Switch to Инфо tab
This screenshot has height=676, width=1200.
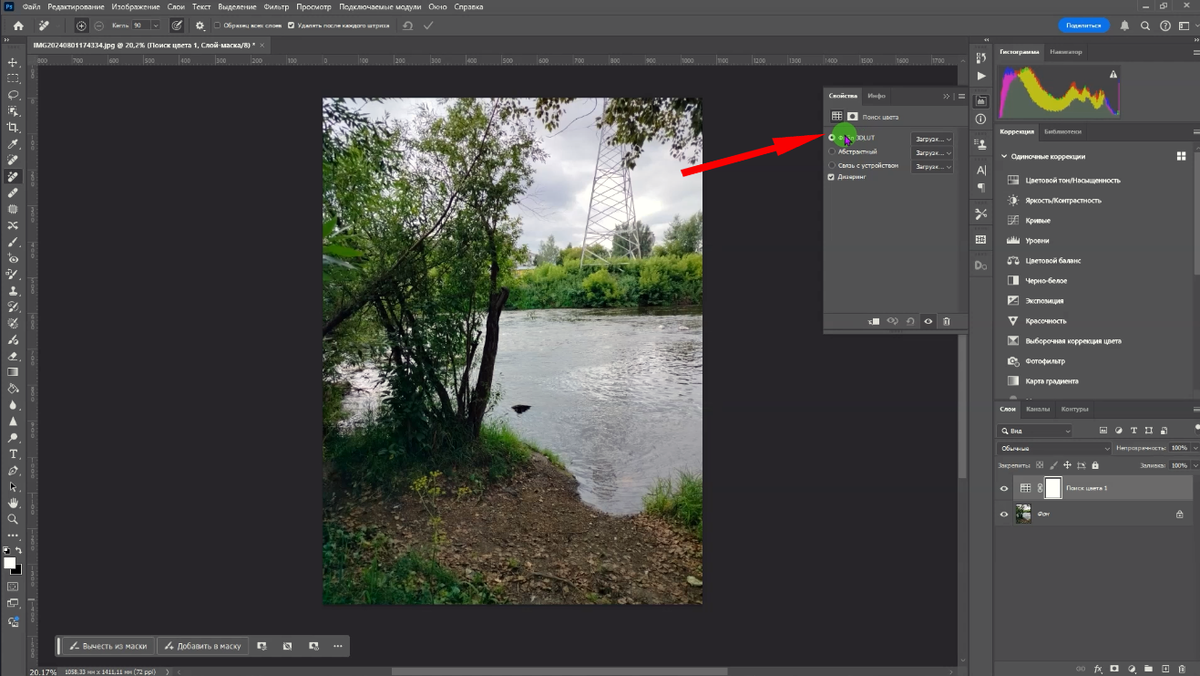[x=877, y=96]
